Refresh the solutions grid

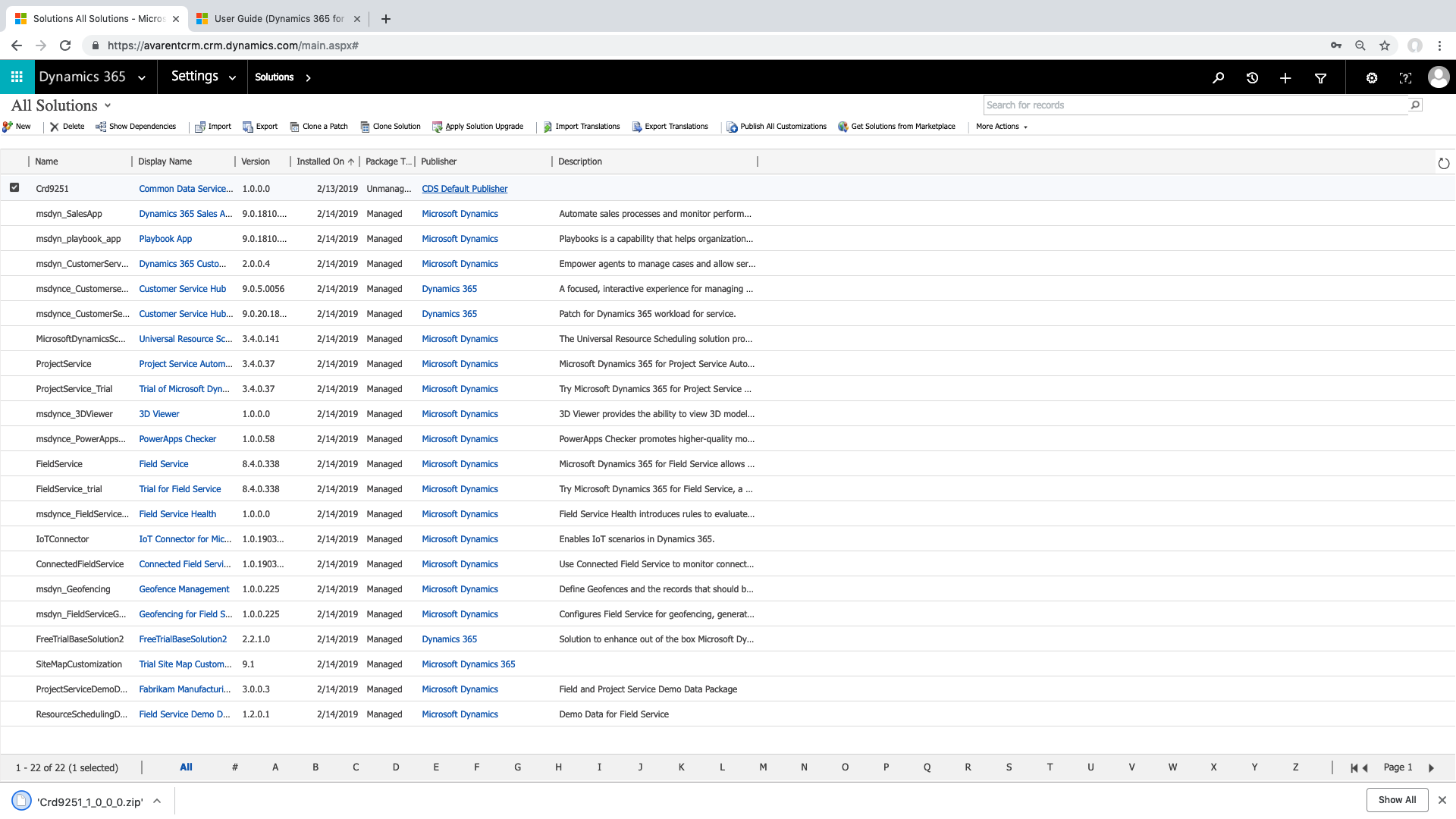pos(1443,163)
